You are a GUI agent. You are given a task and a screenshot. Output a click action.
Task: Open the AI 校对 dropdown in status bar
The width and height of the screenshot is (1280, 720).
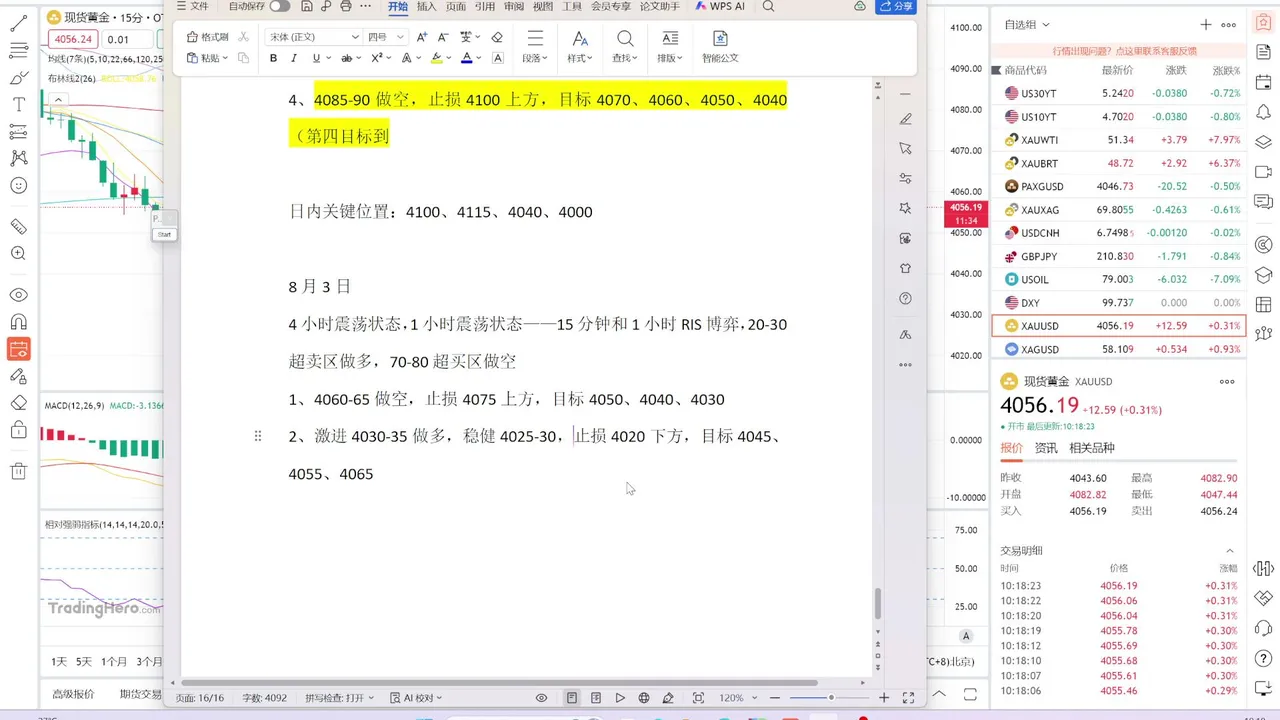click(417, 698)
